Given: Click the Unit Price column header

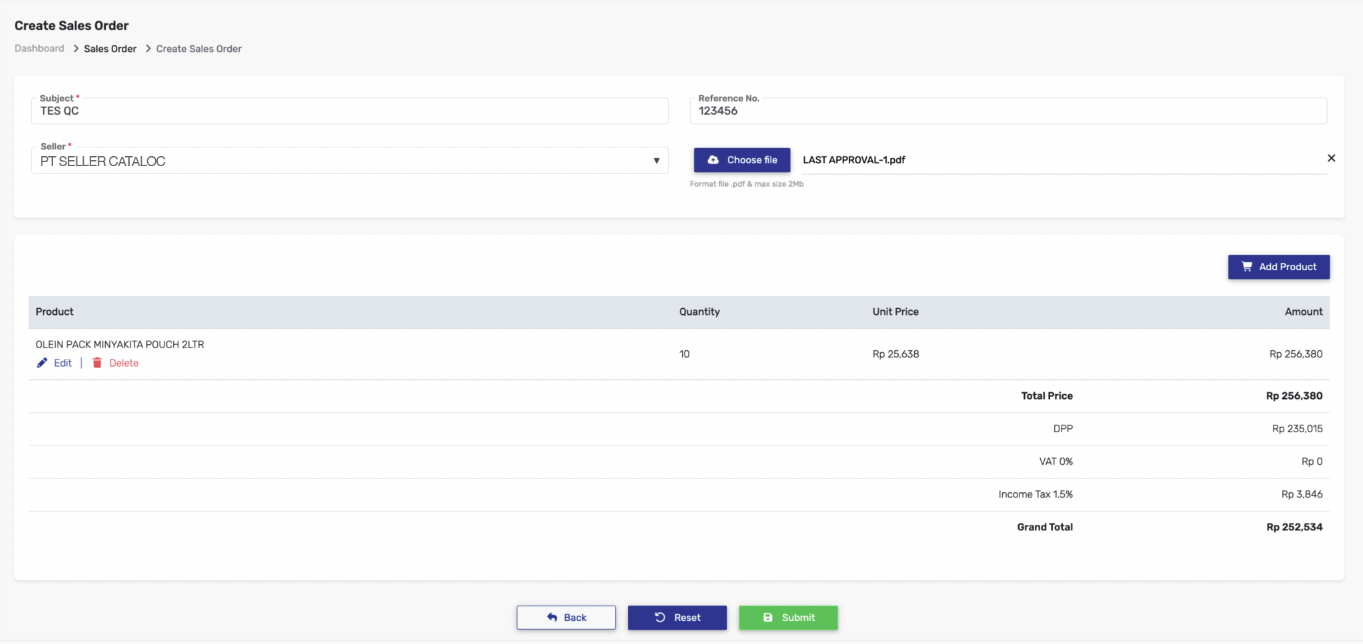Looking at the screenshot, I should click(x=895, y=312).
